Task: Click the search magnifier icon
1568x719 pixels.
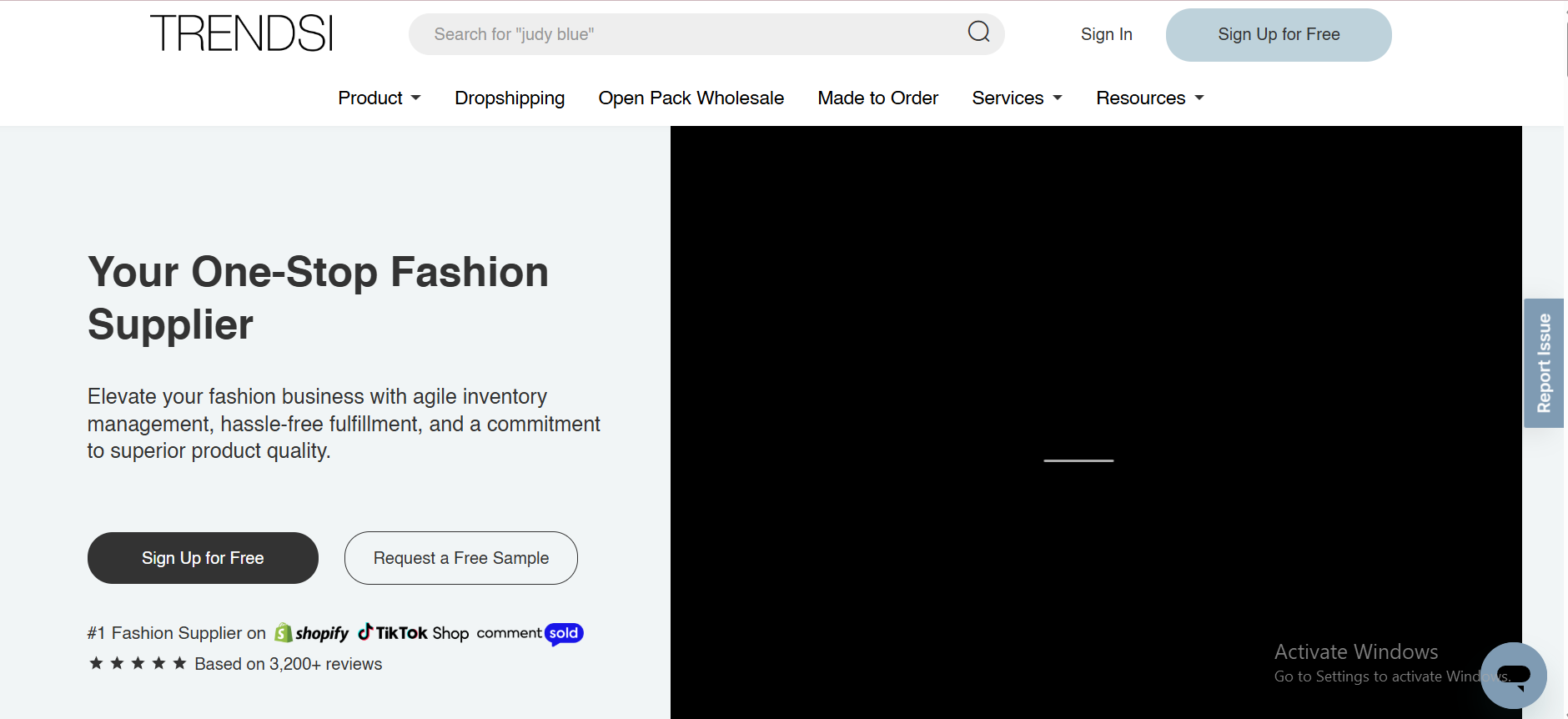Action: click(x=978, y=33)
